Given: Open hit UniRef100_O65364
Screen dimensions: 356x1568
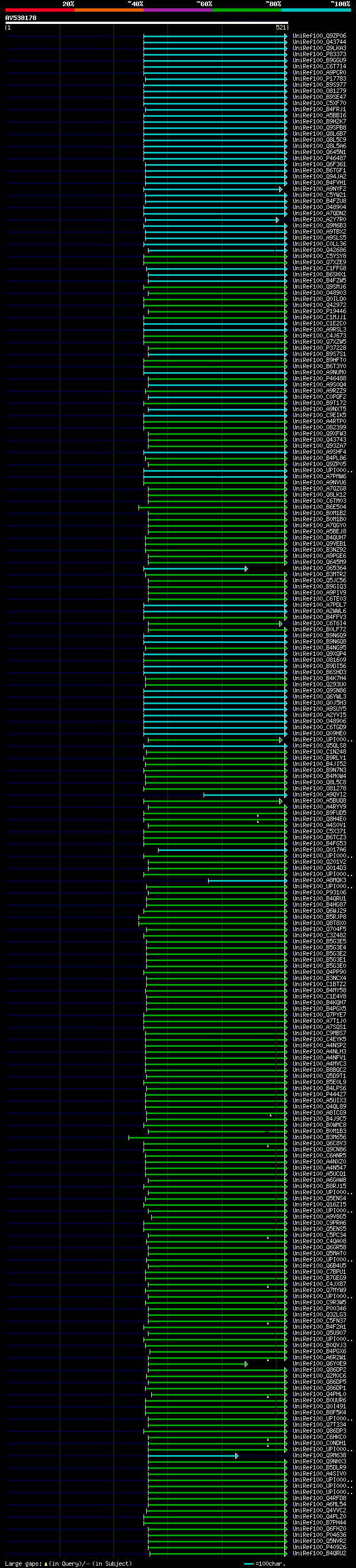Looking at the screenshot, I should 319,568.
